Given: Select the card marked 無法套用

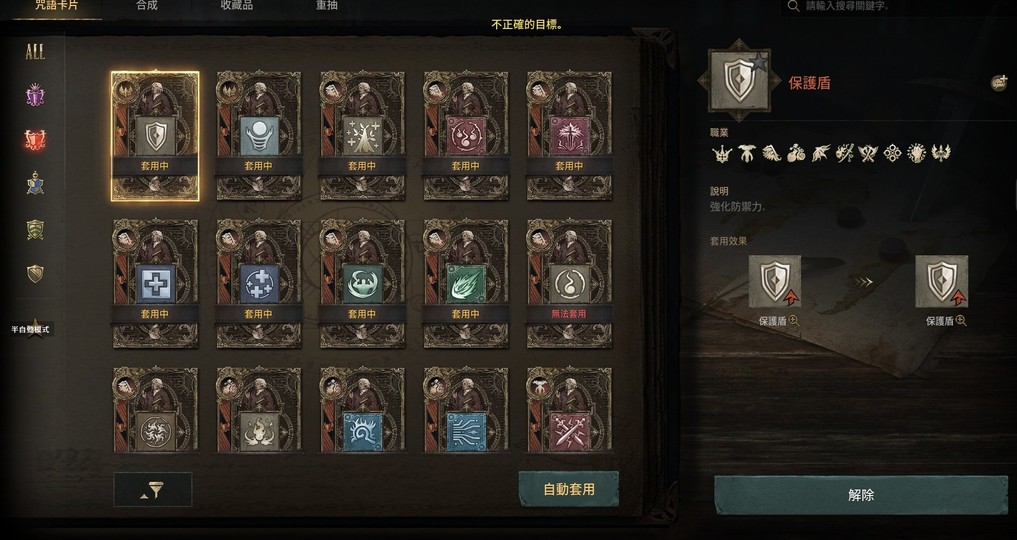Looking at the screenshot, I should pos(569,283).
